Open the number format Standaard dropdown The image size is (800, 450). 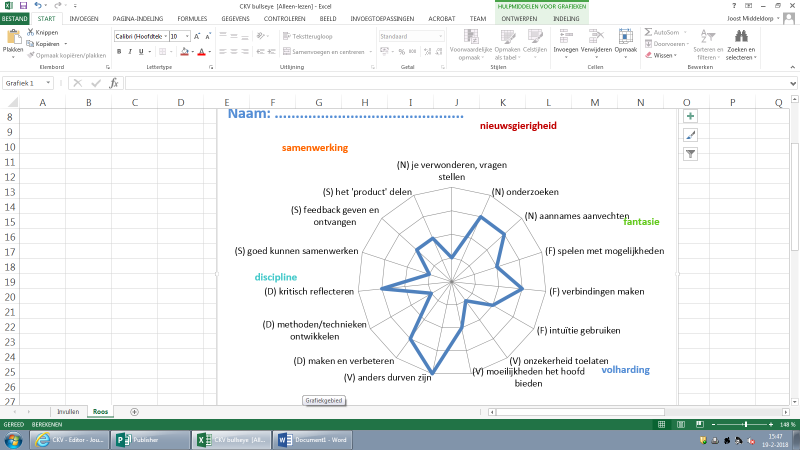point(441,36)
